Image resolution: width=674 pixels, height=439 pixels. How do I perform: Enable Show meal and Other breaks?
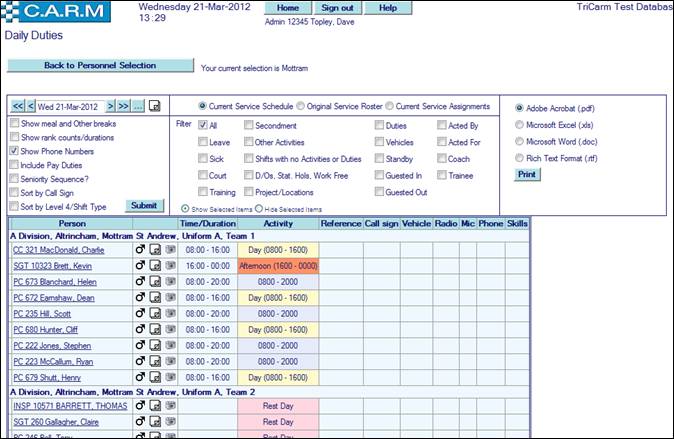13,123
